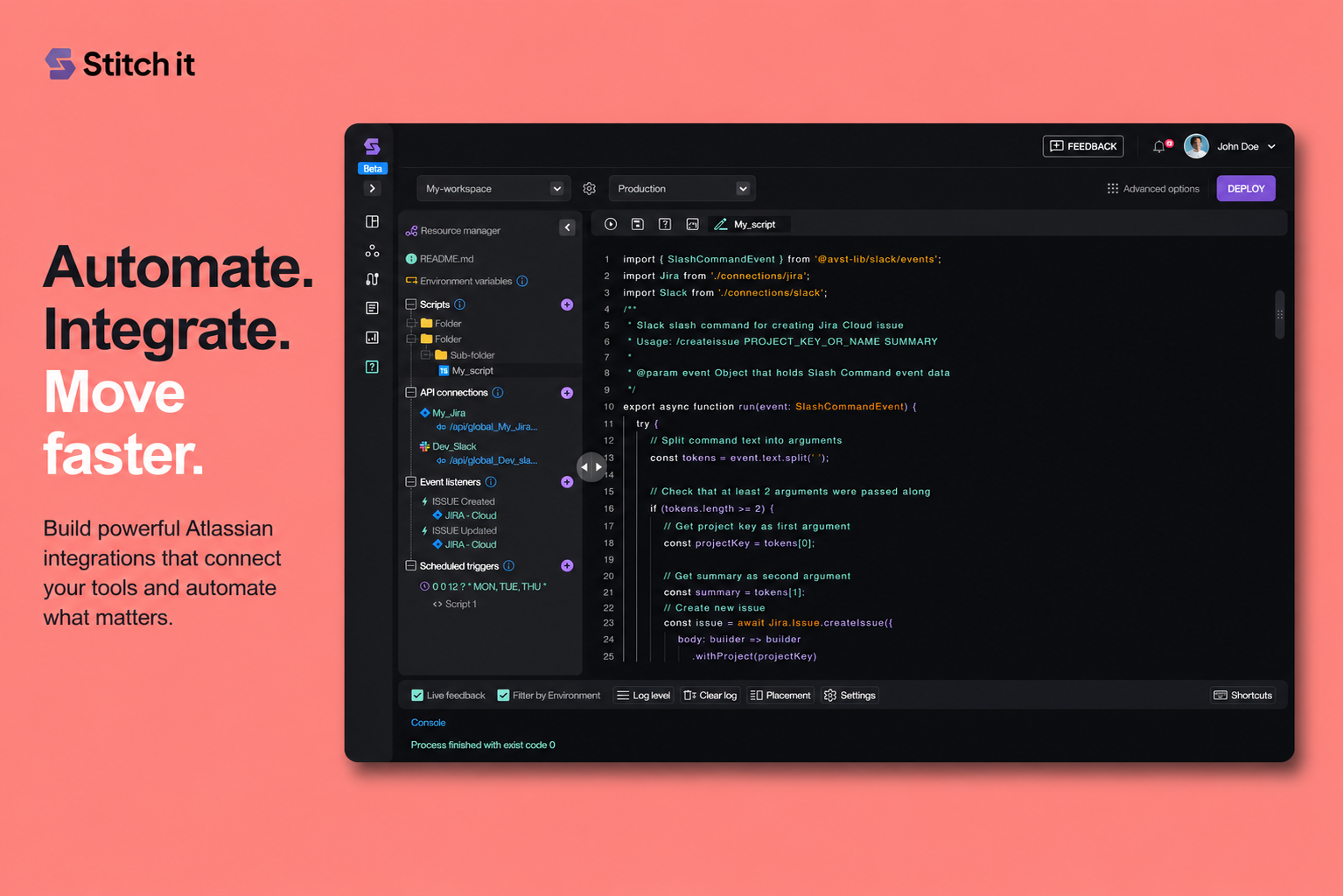Save script with the disk icon
The image size is (1343, 896).
pyautogui.click(x=638, y=224)
